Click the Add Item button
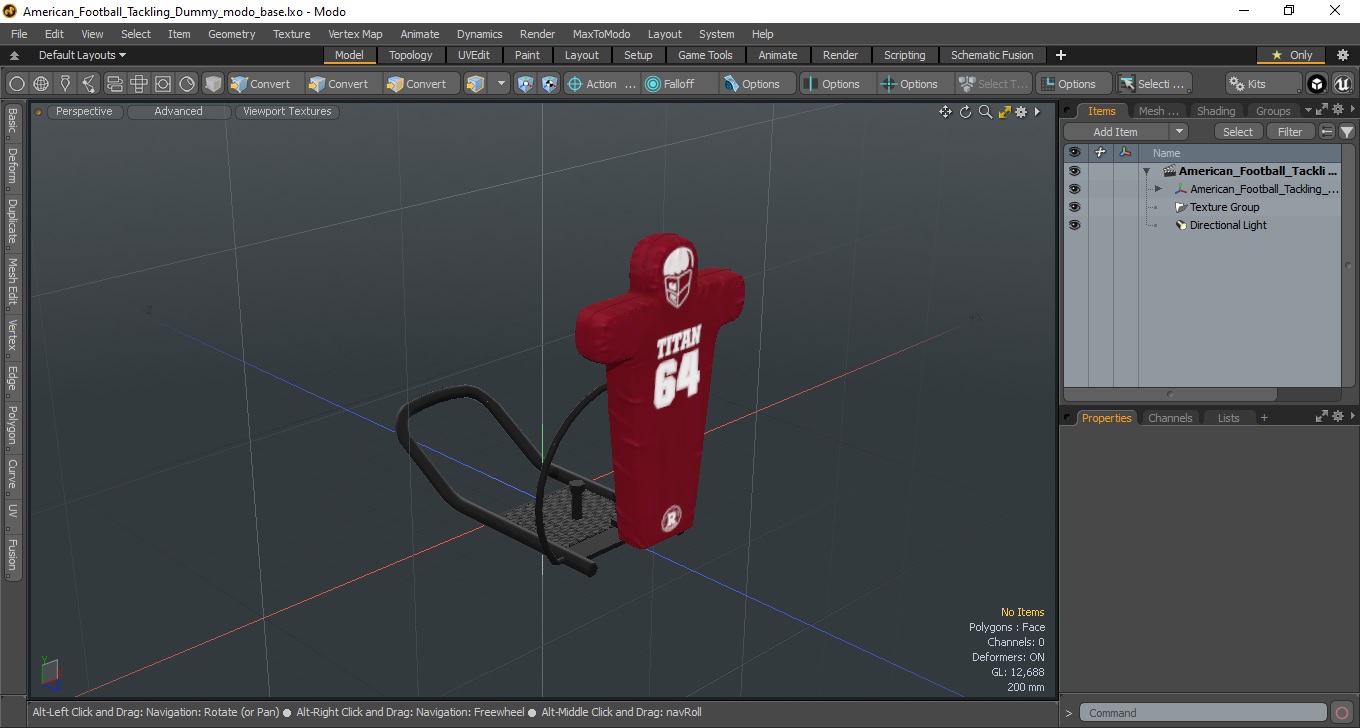 (x=1116, y=132)
